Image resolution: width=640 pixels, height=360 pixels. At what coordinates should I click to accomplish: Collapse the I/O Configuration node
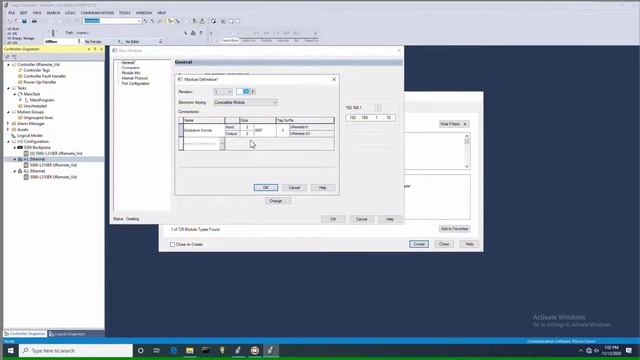(x=8, y=141)
